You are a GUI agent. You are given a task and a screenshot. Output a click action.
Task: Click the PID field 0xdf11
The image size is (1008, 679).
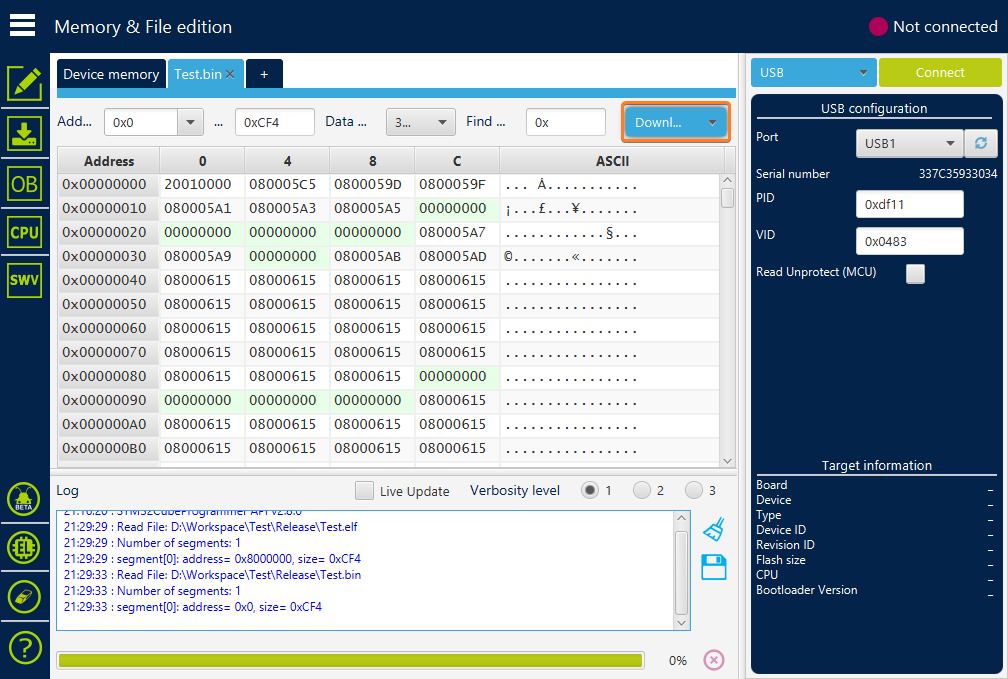pyautogui.click(x=910, y=204)
